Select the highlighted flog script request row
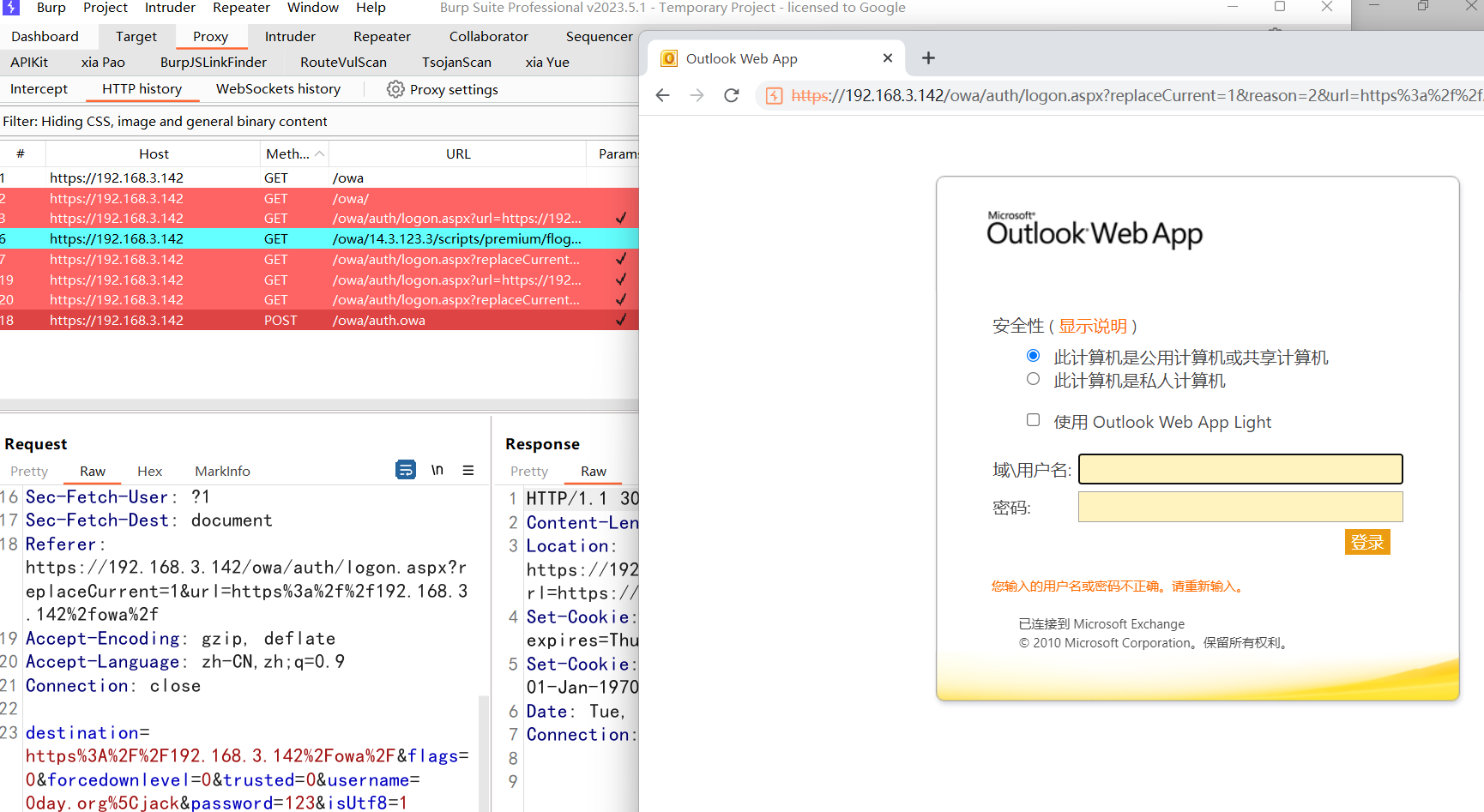This screenshot has height=812, width=1484. click(x=319, y=239)
